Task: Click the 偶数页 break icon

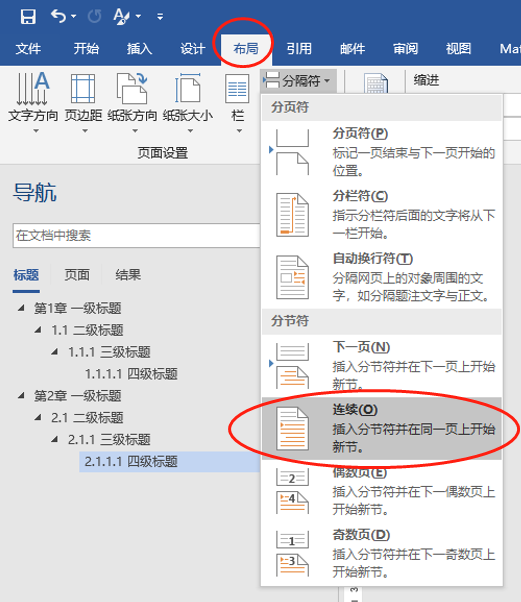Action: [x=293, y=491]
